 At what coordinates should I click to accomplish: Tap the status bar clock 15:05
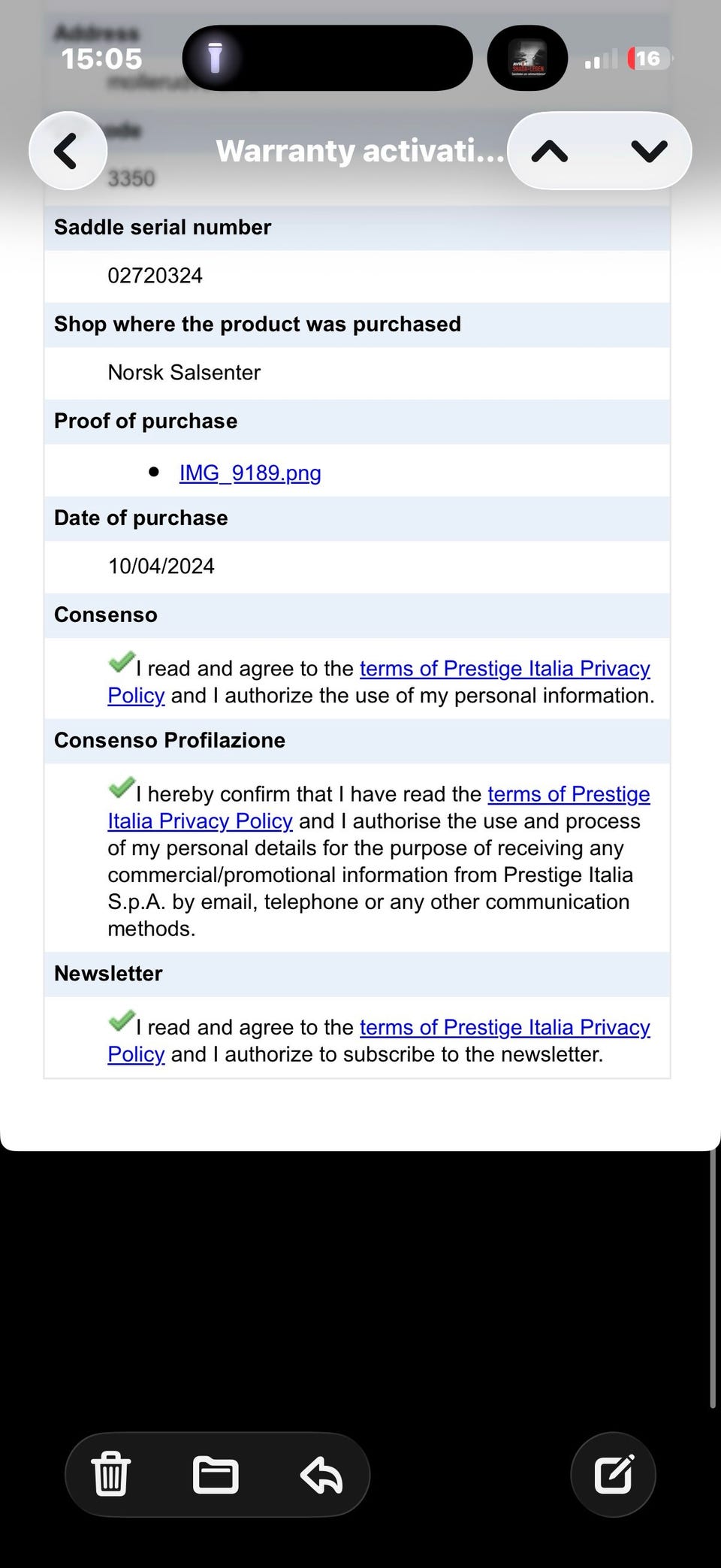click(101, 59)
